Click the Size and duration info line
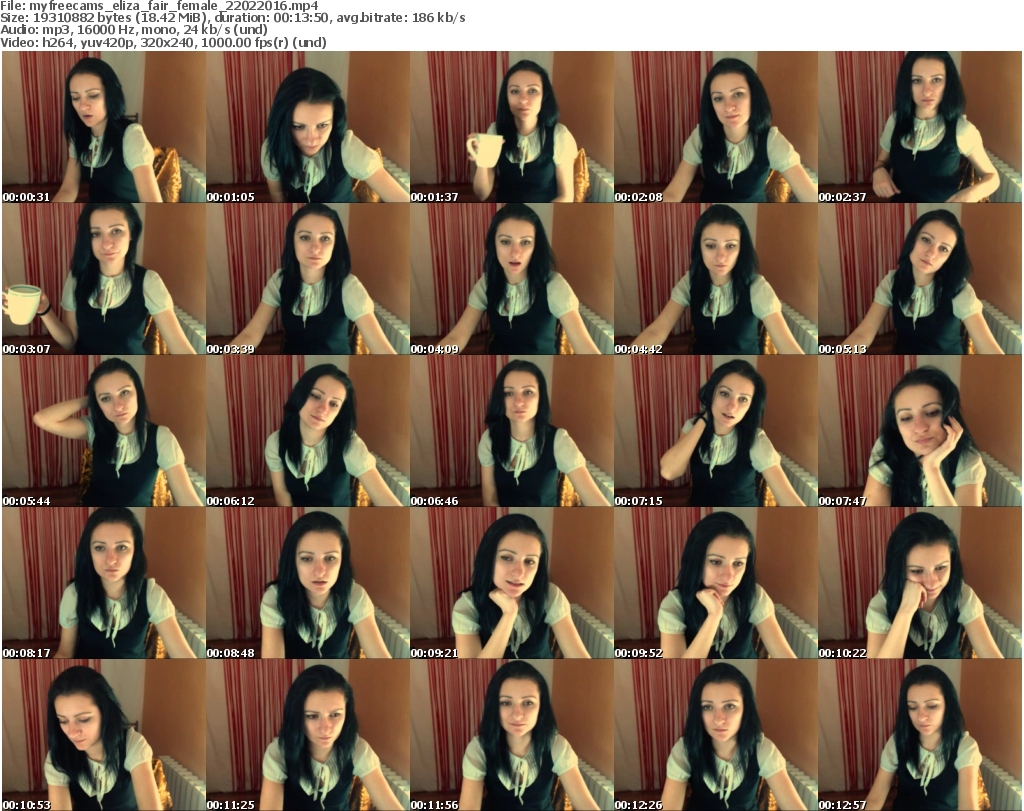Screen dimensions: 1024x811 tap(232, 18)
